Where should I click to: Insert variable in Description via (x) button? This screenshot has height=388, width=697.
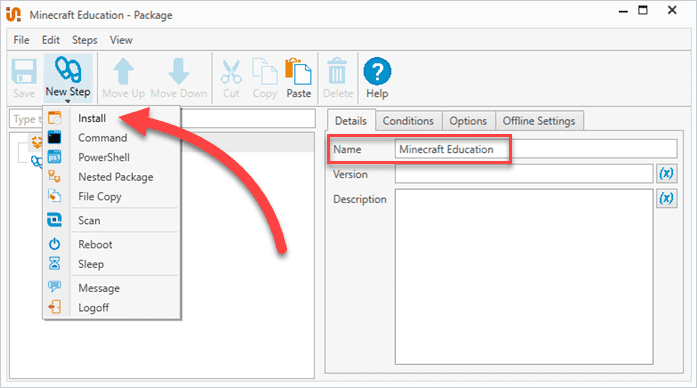[x=666, y=198]
